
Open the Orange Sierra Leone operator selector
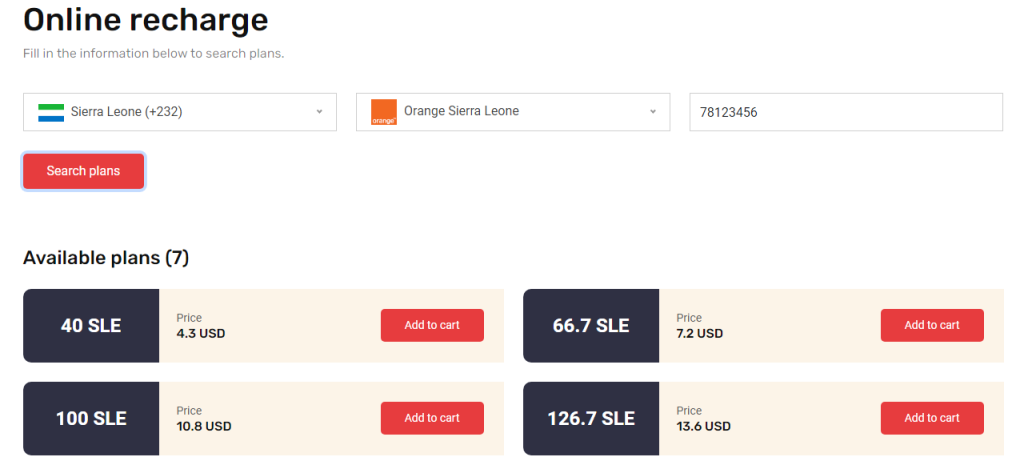pyautogui.click(x=513, y=112)
